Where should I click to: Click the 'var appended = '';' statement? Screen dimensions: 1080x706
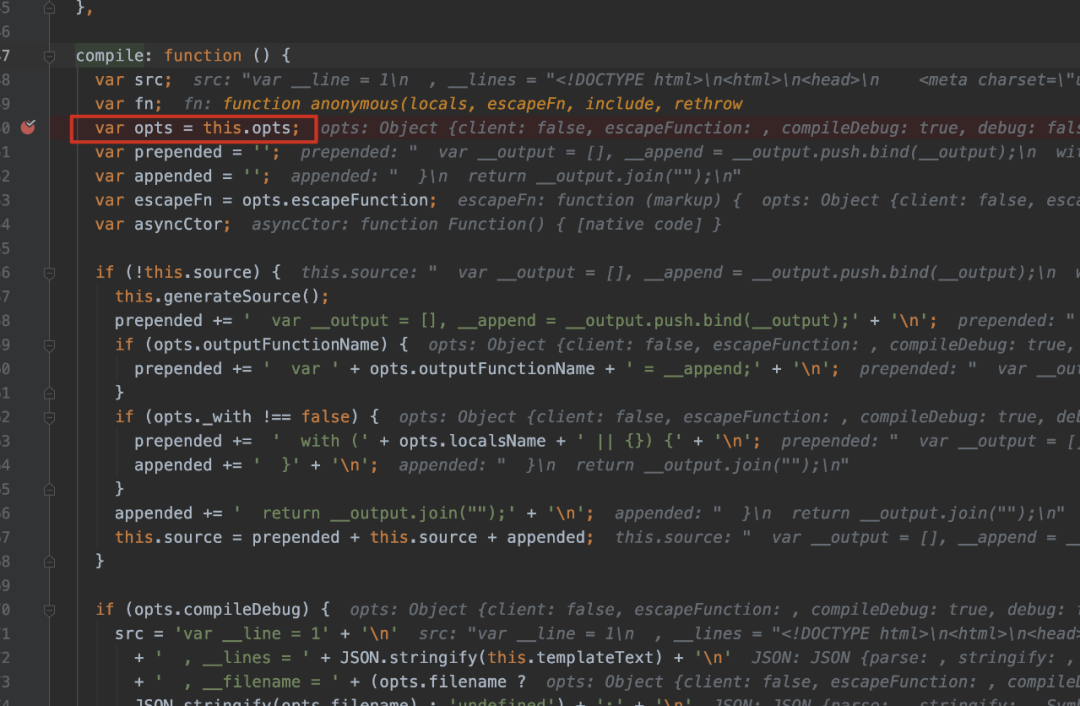[183, 176]
